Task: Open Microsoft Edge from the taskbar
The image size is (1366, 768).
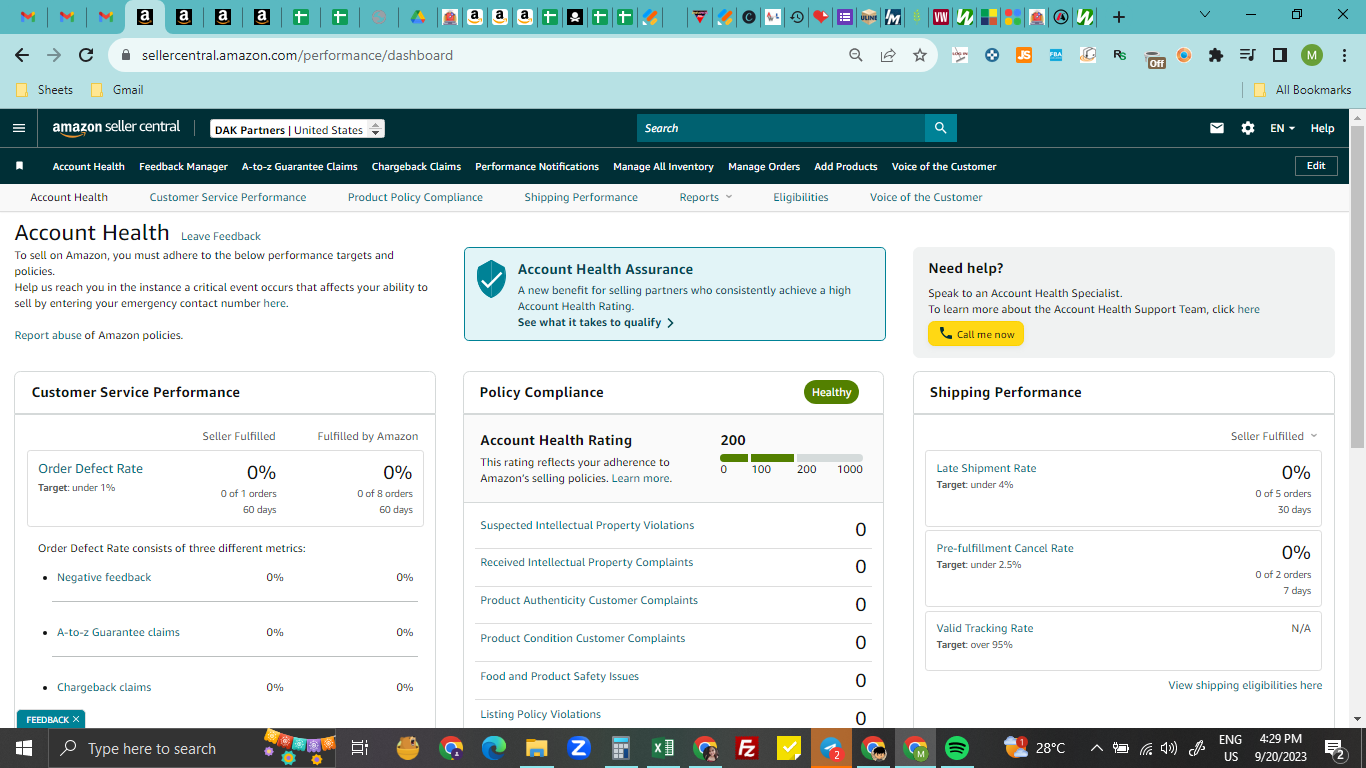Action: point(493,748)
